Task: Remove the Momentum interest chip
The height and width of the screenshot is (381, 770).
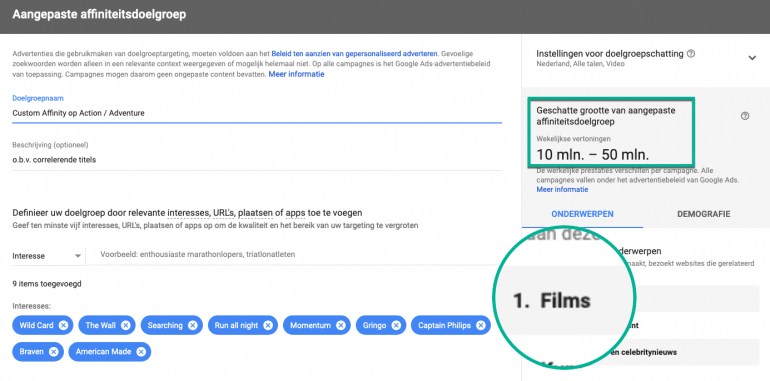Action: tap(341, 325)
